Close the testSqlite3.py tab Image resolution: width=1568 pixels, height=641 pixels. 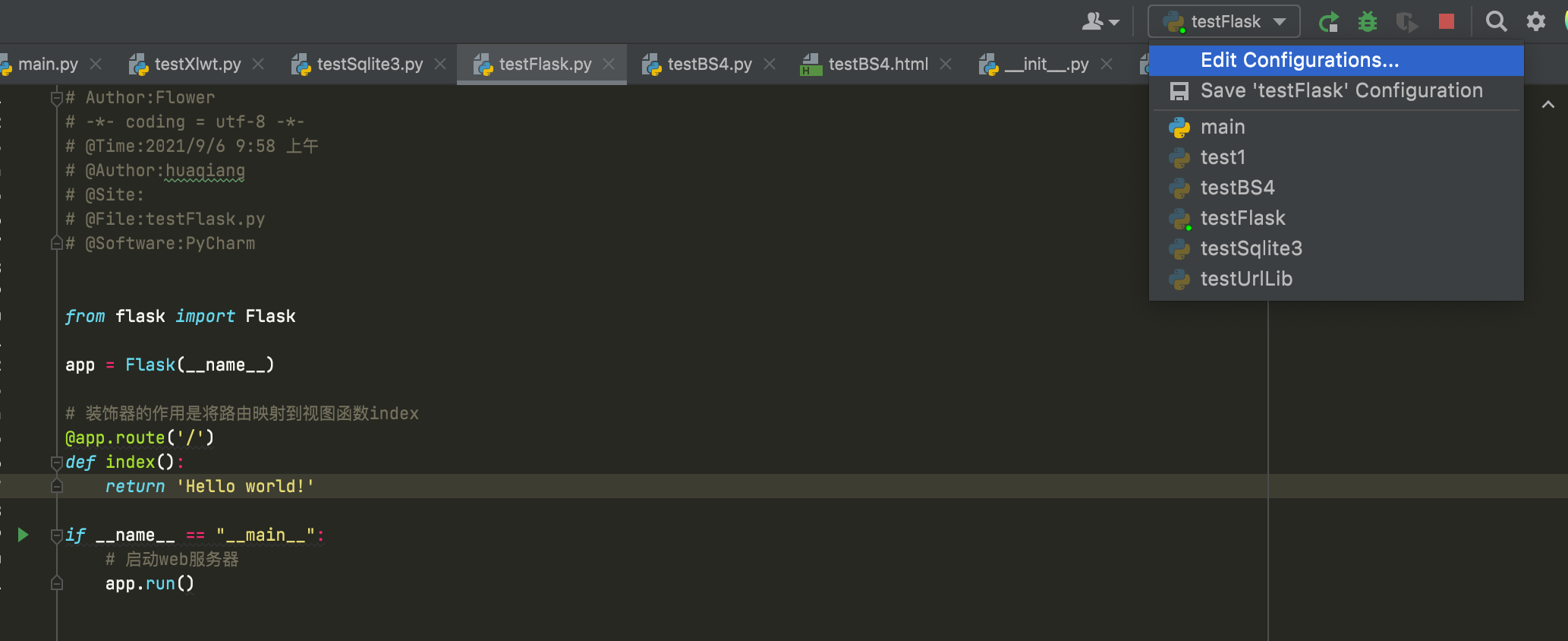point(440,65)
